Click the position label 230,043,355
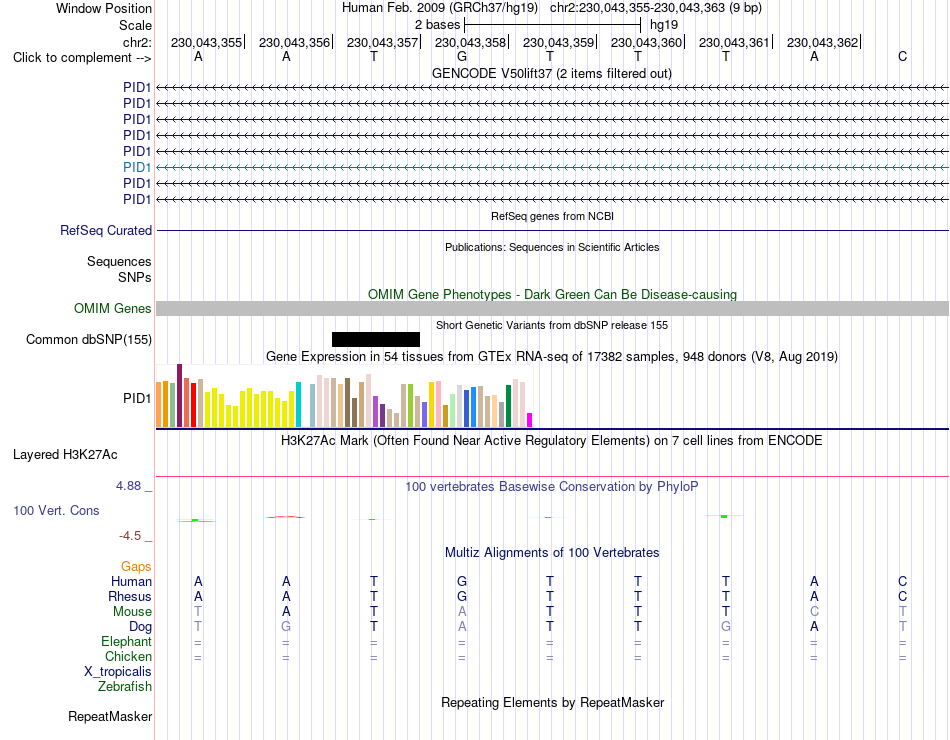Viewport: 950px width, 740px height. coord(206,42)
